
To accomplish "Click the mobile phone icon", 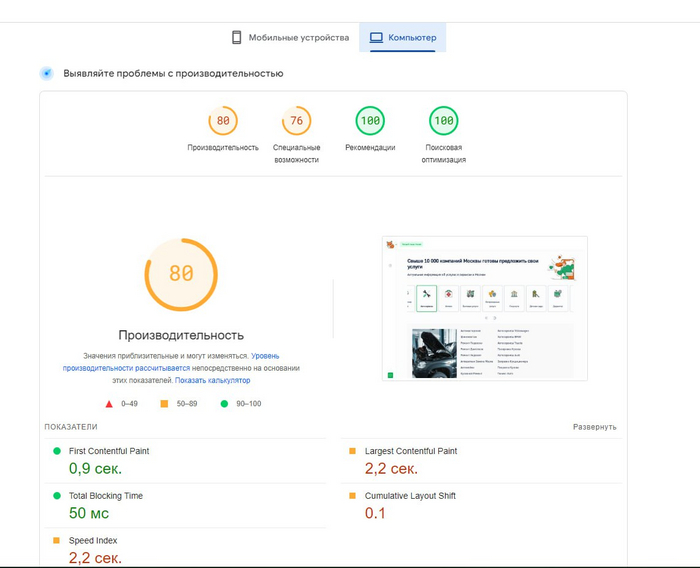I will (x=237, y=38).
